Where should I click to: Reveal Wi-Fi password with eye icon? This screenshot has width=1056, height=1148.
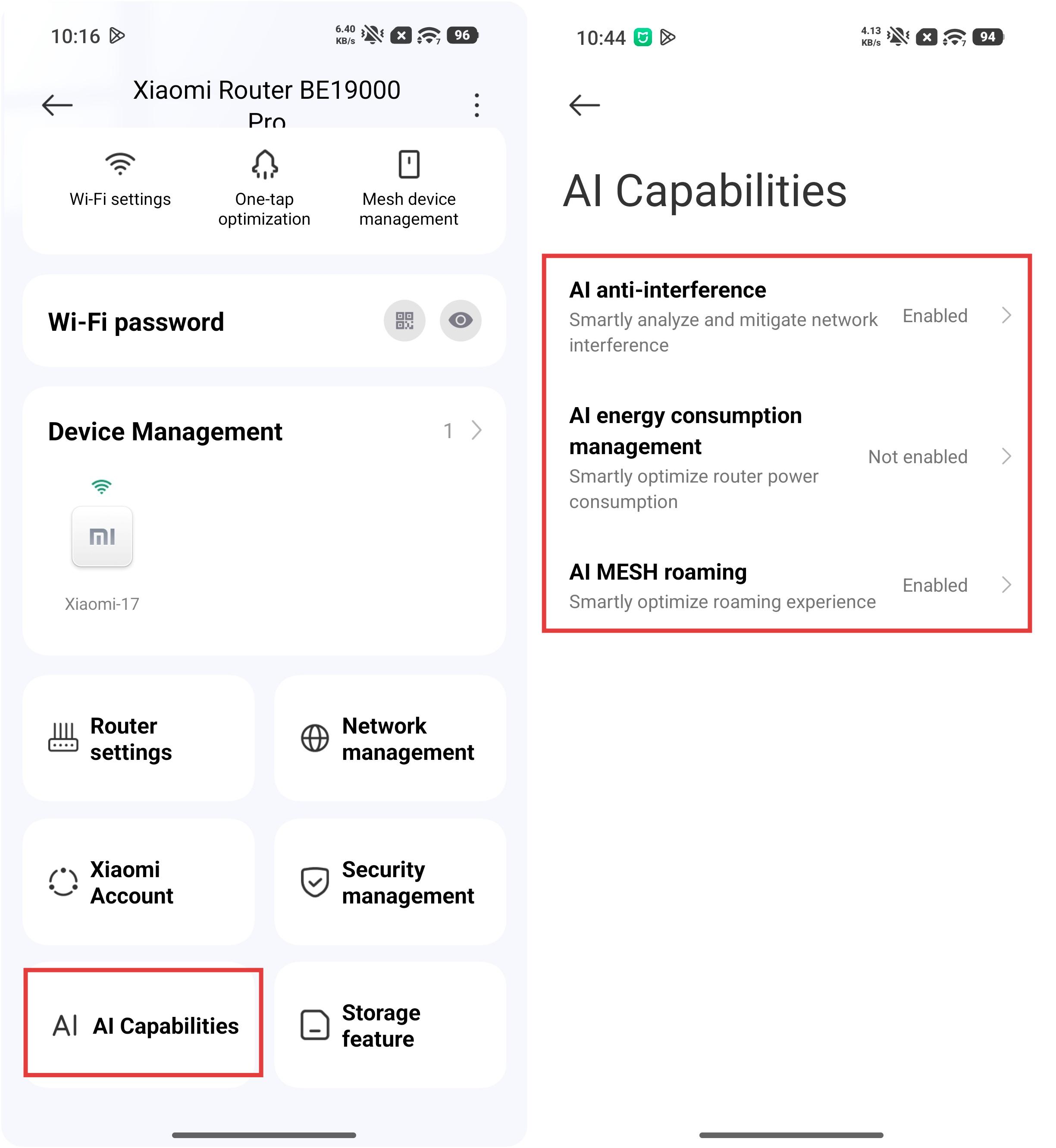click(x=460, y=320)
